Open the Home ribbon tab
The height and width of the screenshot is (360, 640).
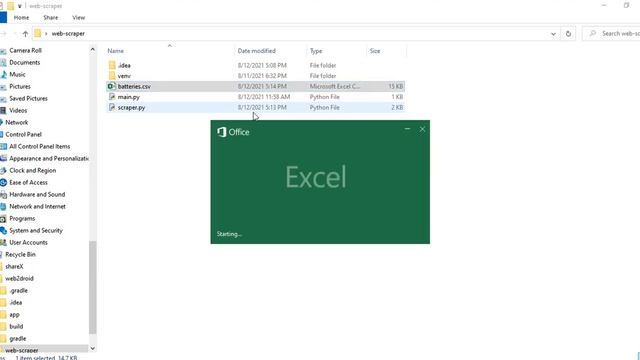21,18
